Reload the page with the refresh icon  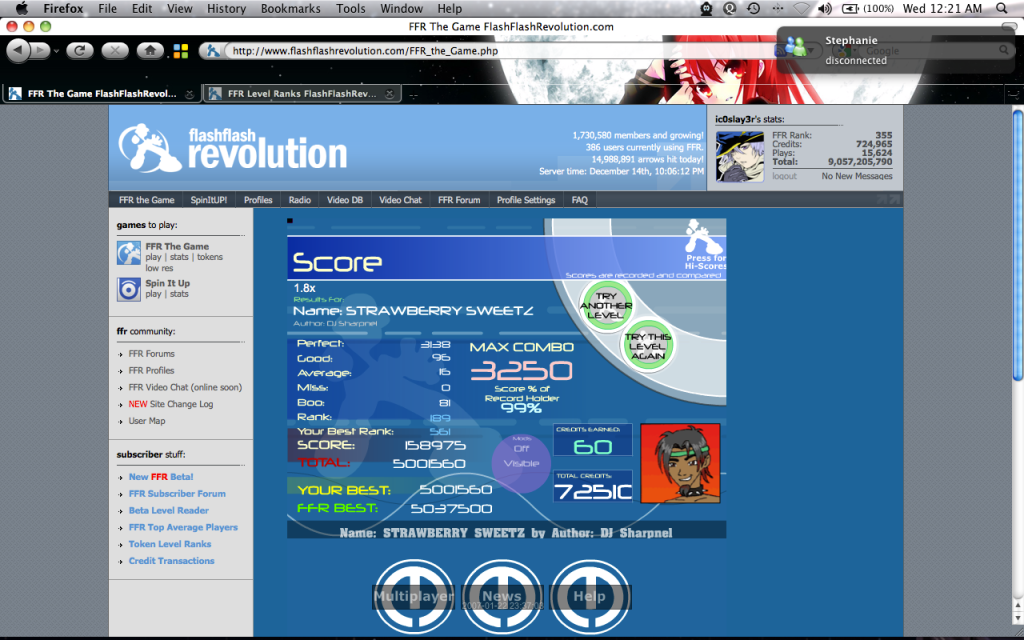82,50
